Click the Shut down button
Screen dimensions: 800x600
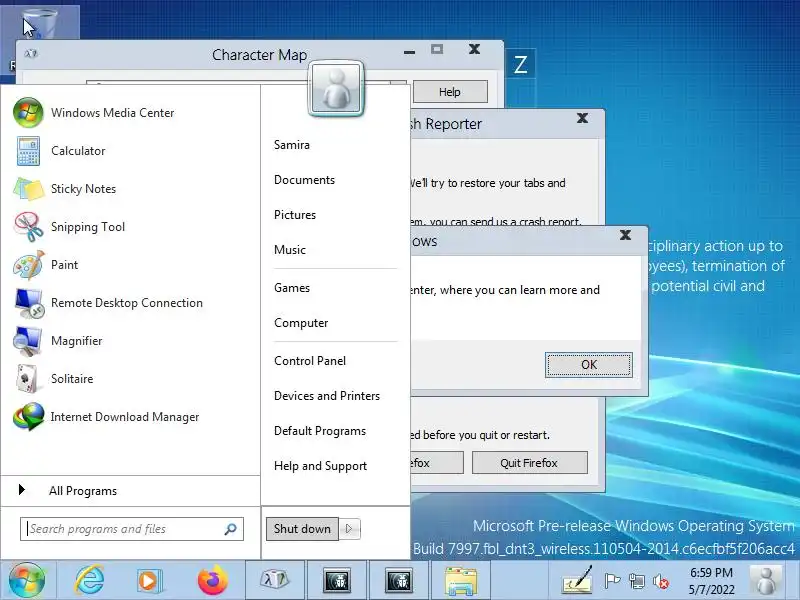point(302,529)
